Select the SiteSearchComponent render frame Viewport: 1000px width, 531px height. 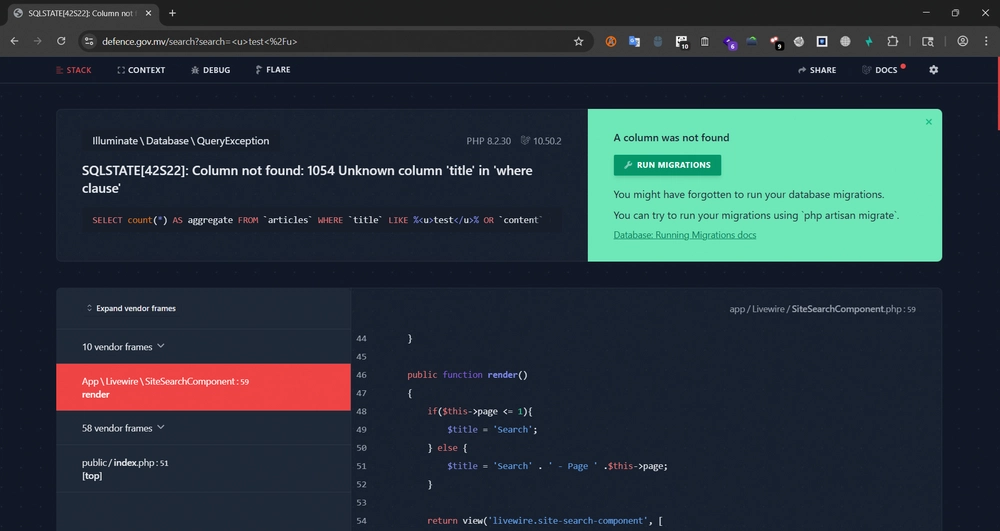pyautogui.click(x=203, y=388)
